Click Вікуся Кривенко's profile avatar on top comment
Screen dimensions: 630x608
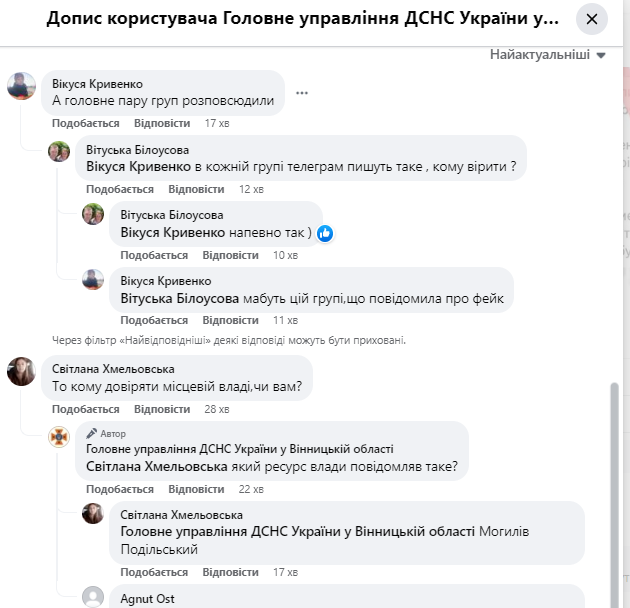pos(23,87)
